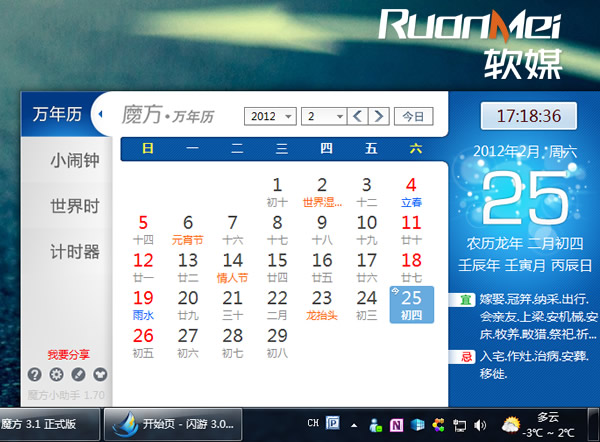This screenshot has height=442, width=600.
Task: Show hidden tray icons arrow
Action: (x=354, y=425)
